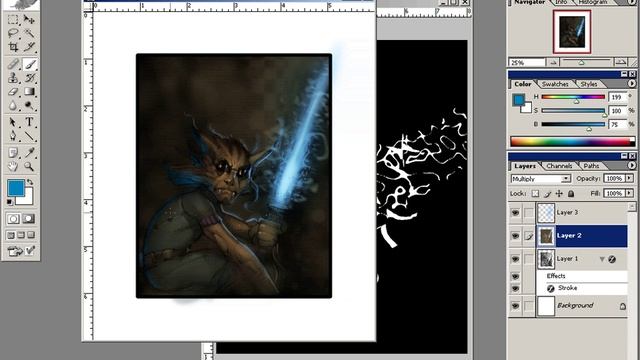
Task: Switch to the Swatches tab
Action: (555, 84)
